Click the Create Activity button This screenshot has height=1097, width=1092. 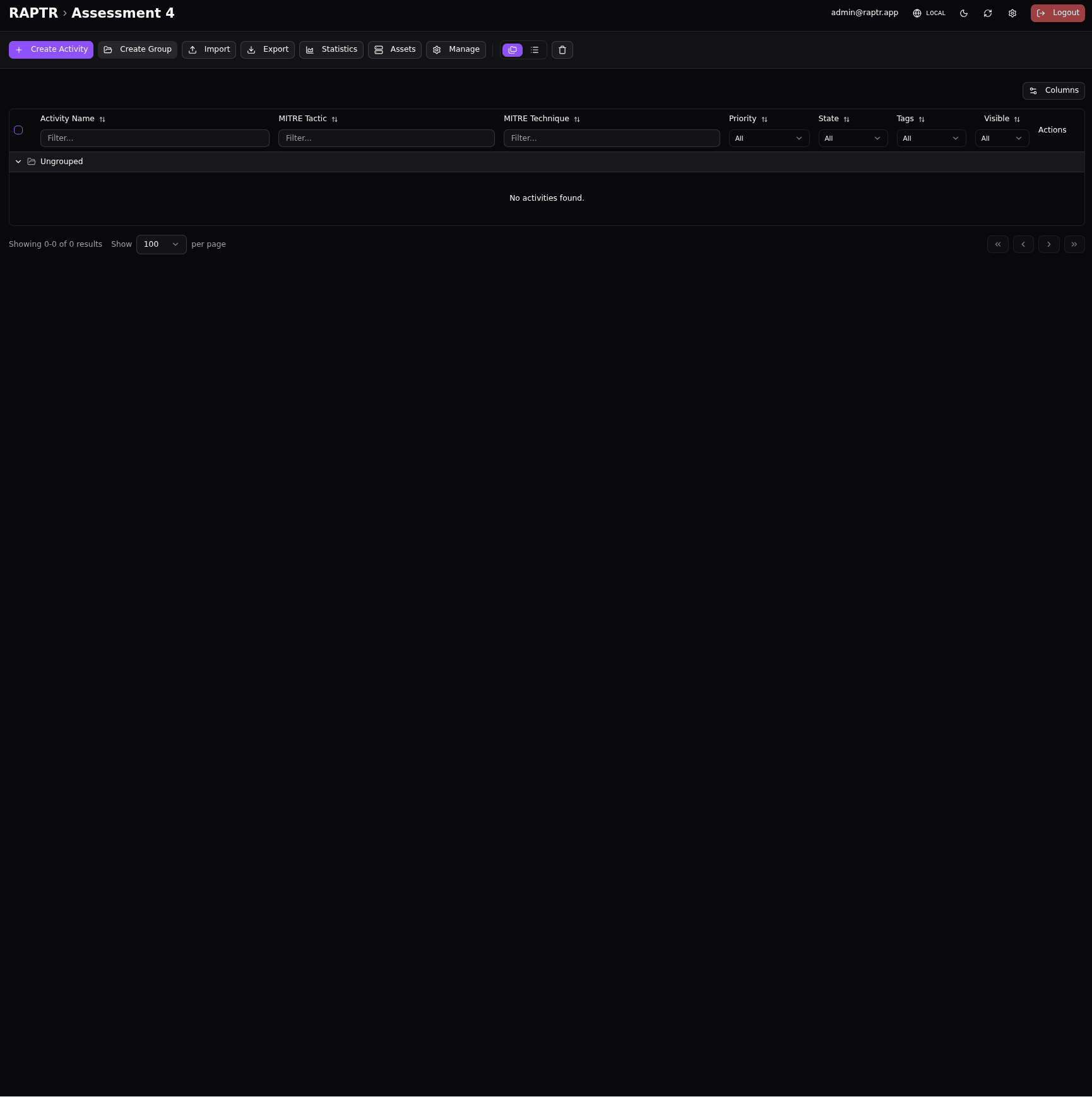pyautogui.click(x=50, y=49)
